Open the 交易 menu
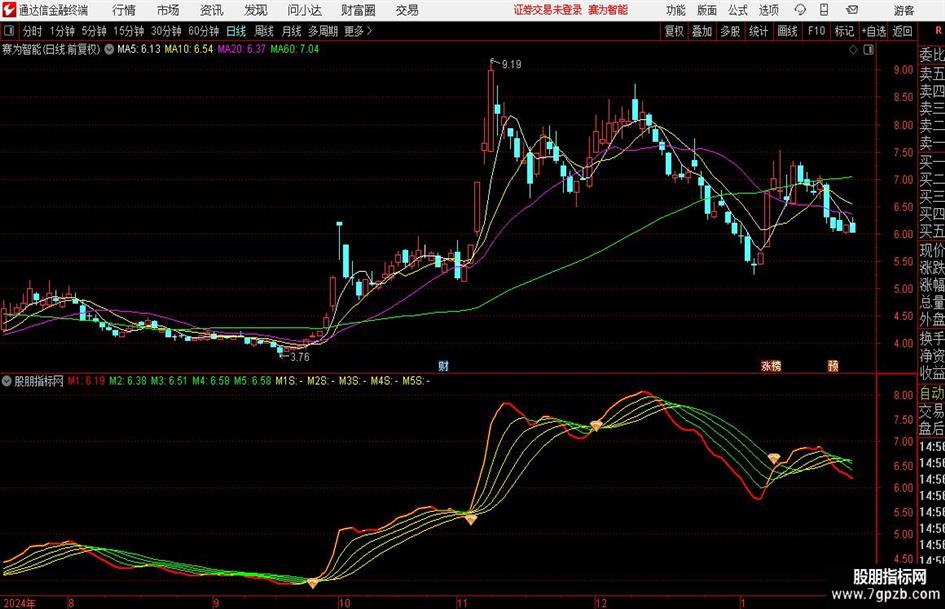Image resolution: width=945 pixels, height=609 pixels. [x=407, y=10]
